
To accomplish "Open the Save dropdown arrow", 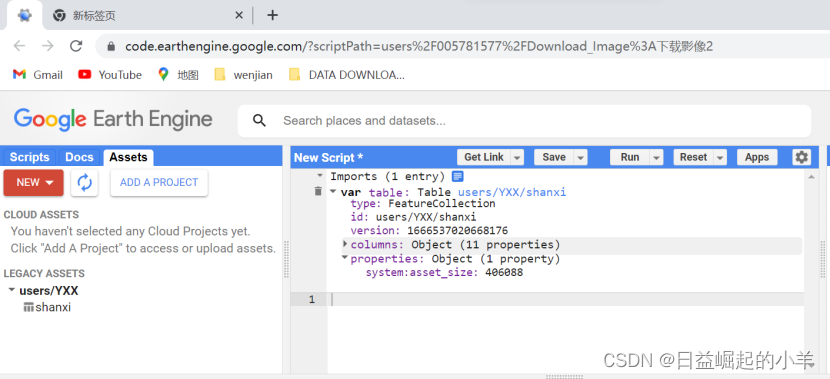I will (581, 157).
